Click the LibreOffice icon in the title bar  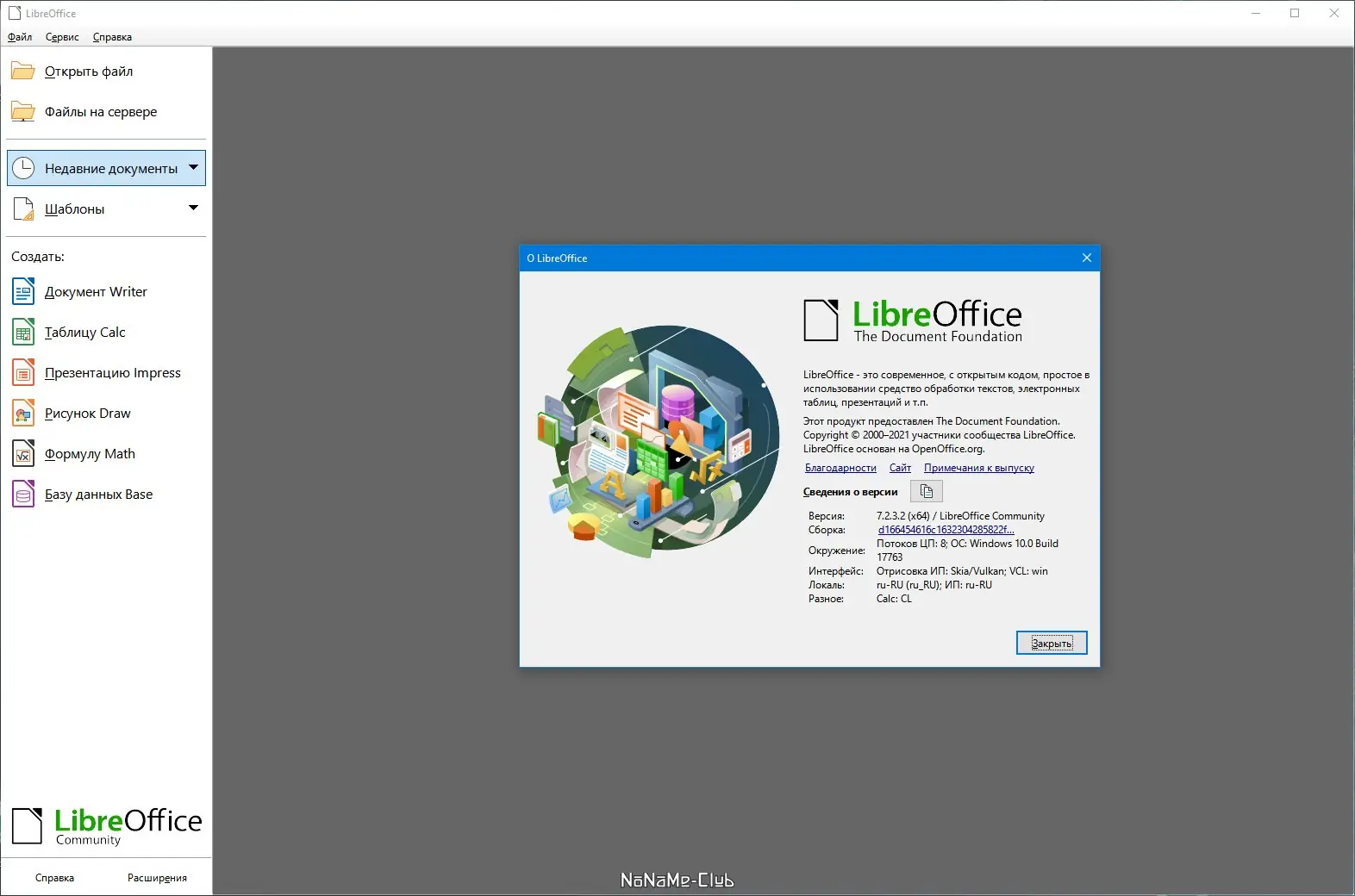(x=15, y=13)
